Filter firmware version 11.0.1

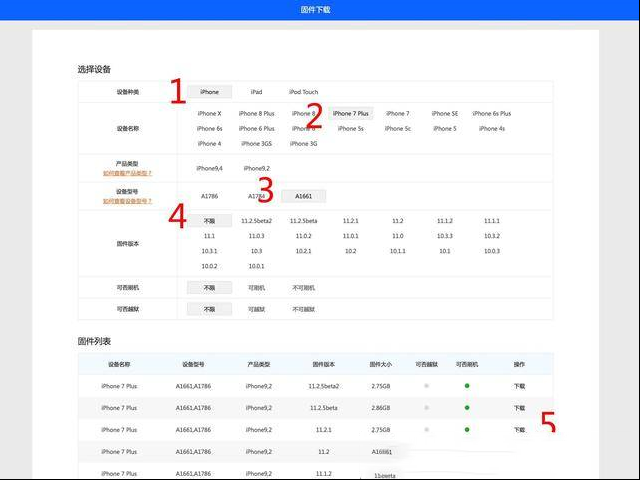click(351, 236)
